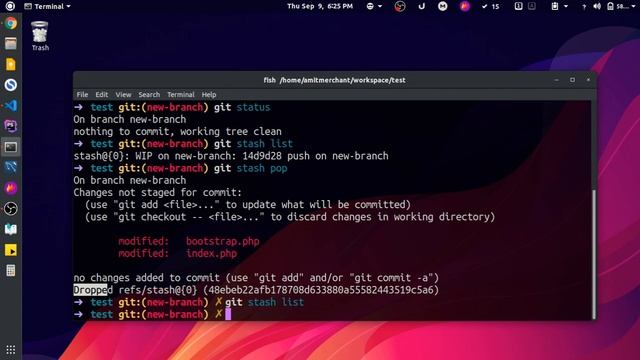Click 'bootstrap.php' modified file text

click(x=222, y=241)
